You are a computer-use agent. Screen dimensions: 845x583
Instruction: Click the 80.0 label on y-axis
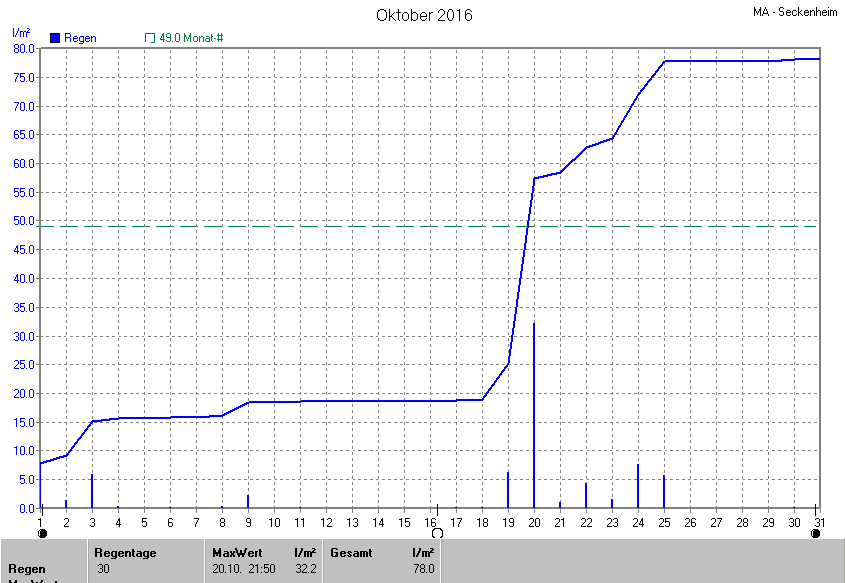pos(23,48)
